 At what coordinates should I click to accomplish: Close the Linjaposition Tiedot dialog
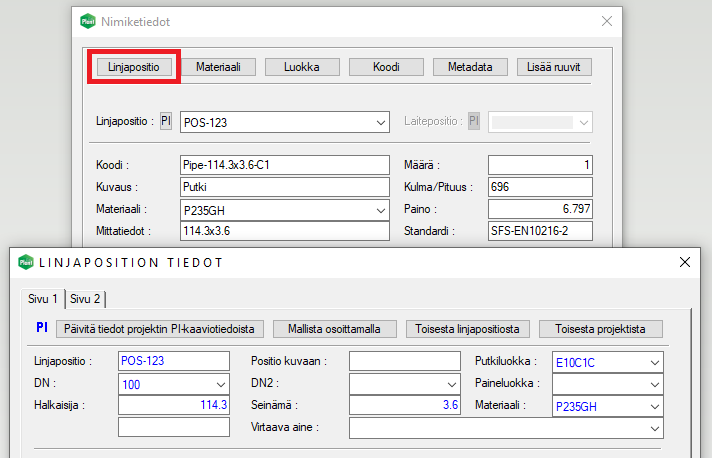point(685,262)
